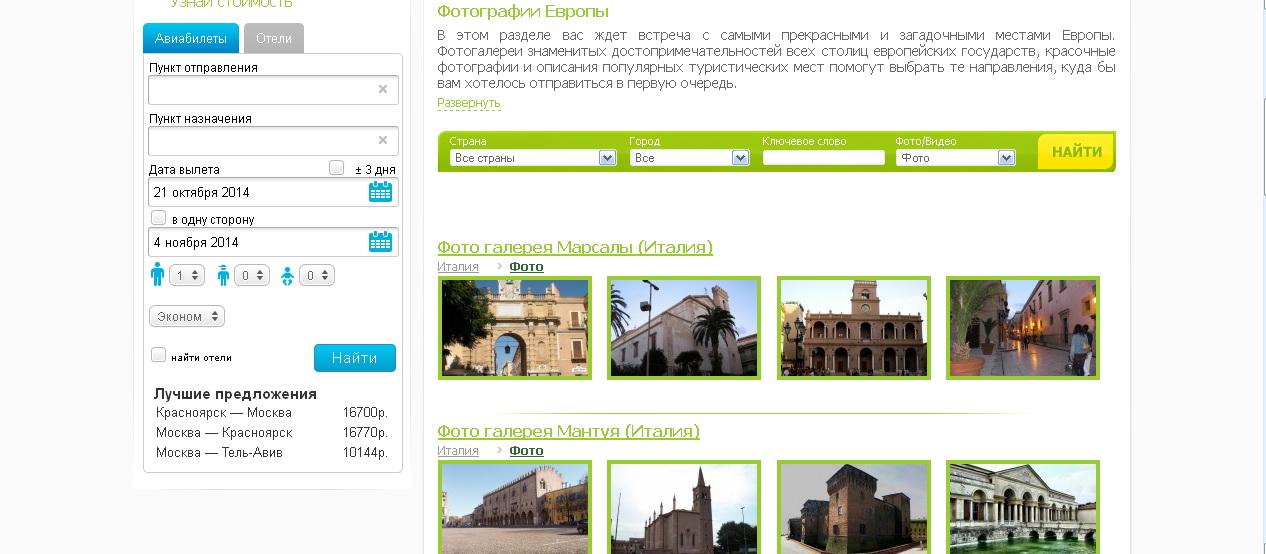Click the Фотографии Европы heading

coord(523,12)
